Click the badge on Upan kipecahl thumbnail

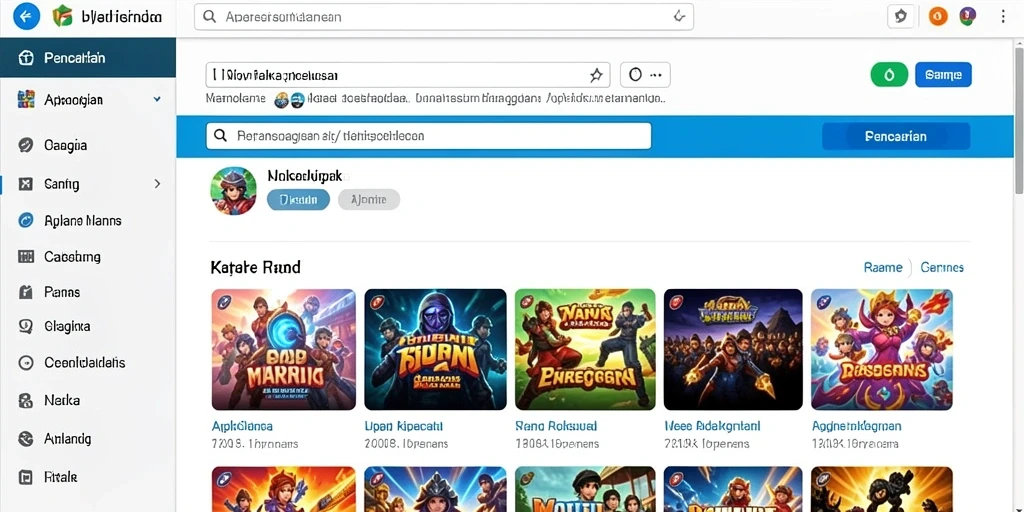coord(377,302)
